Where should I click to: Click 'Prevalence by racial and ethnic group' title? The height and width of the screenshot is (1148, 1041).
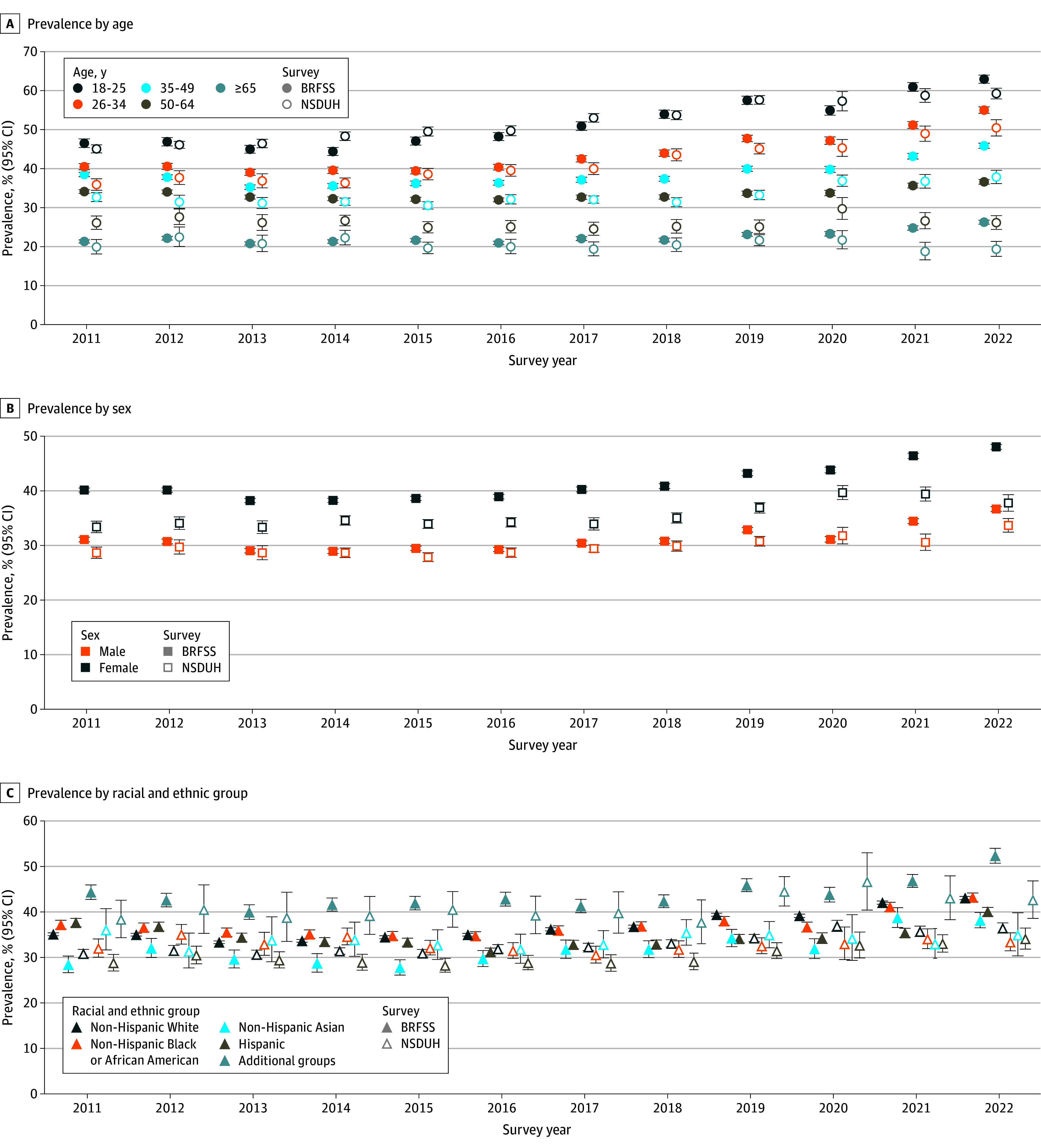click(138, 793)
